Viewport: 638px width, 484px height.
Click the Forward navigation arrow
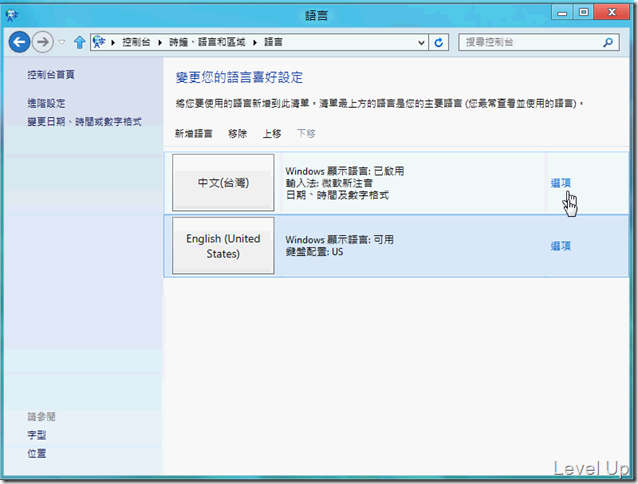(x=43, y=42)
